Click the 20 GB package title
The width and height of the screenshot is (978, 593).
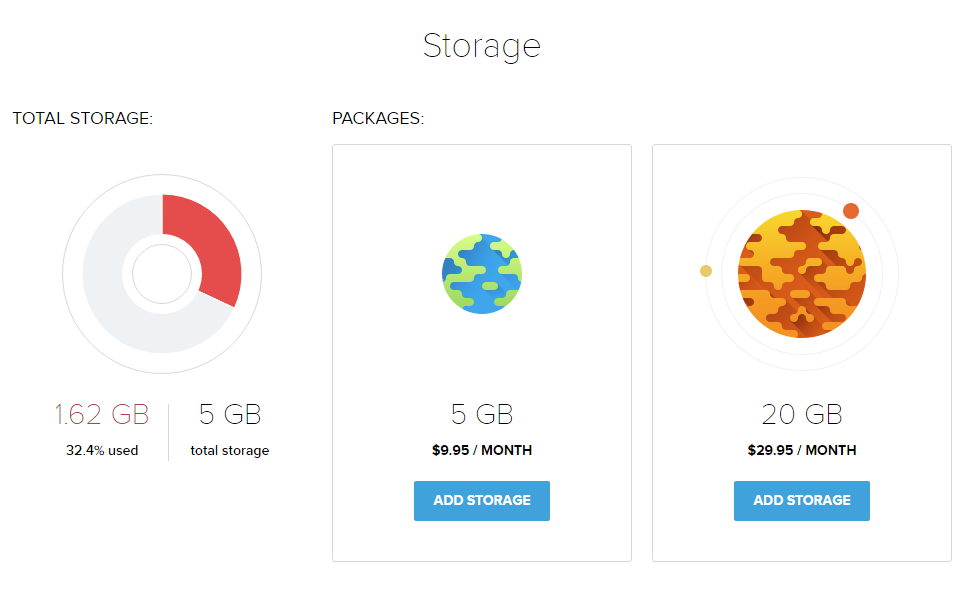click(802, 414)
